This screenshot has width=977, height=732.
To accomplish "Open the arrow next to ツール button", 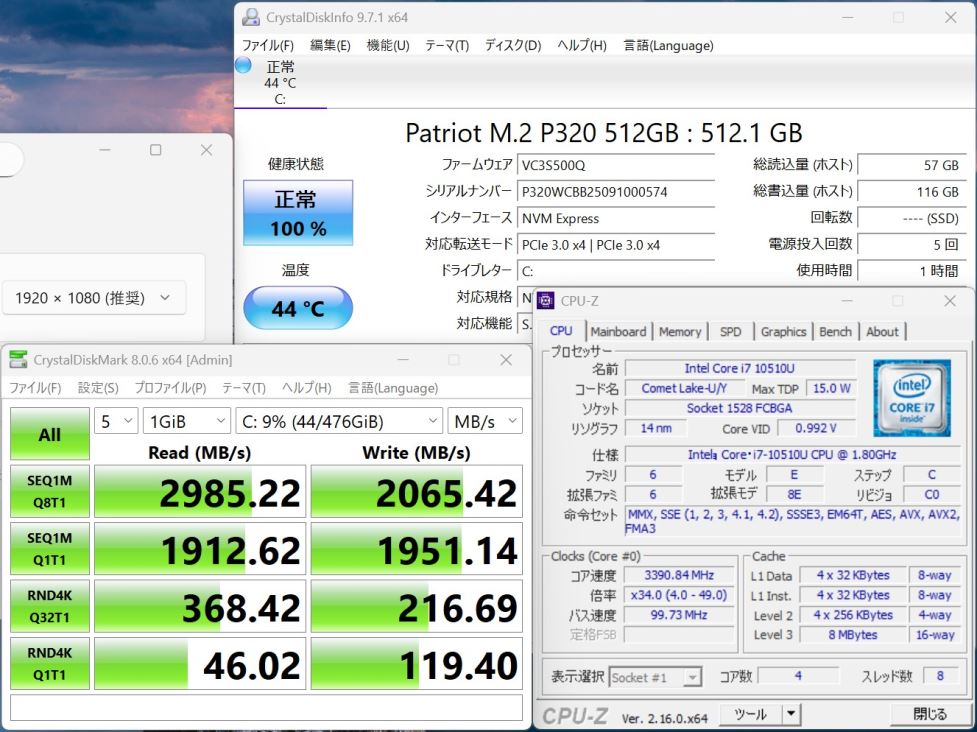I will point(791,714).
